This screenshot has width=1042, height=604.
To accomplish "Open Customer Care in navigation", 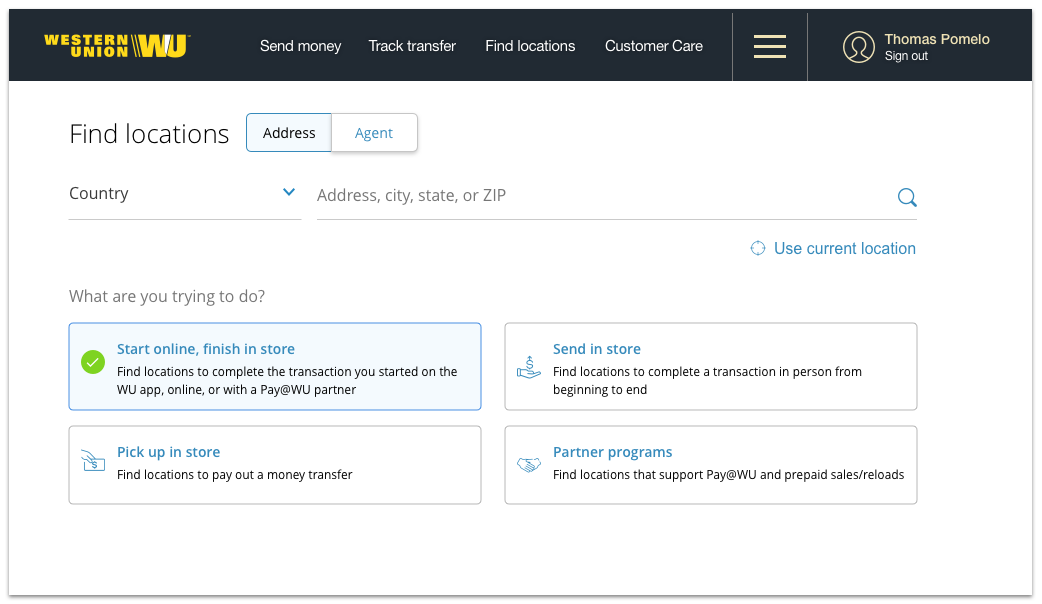I will coord(654,46).
